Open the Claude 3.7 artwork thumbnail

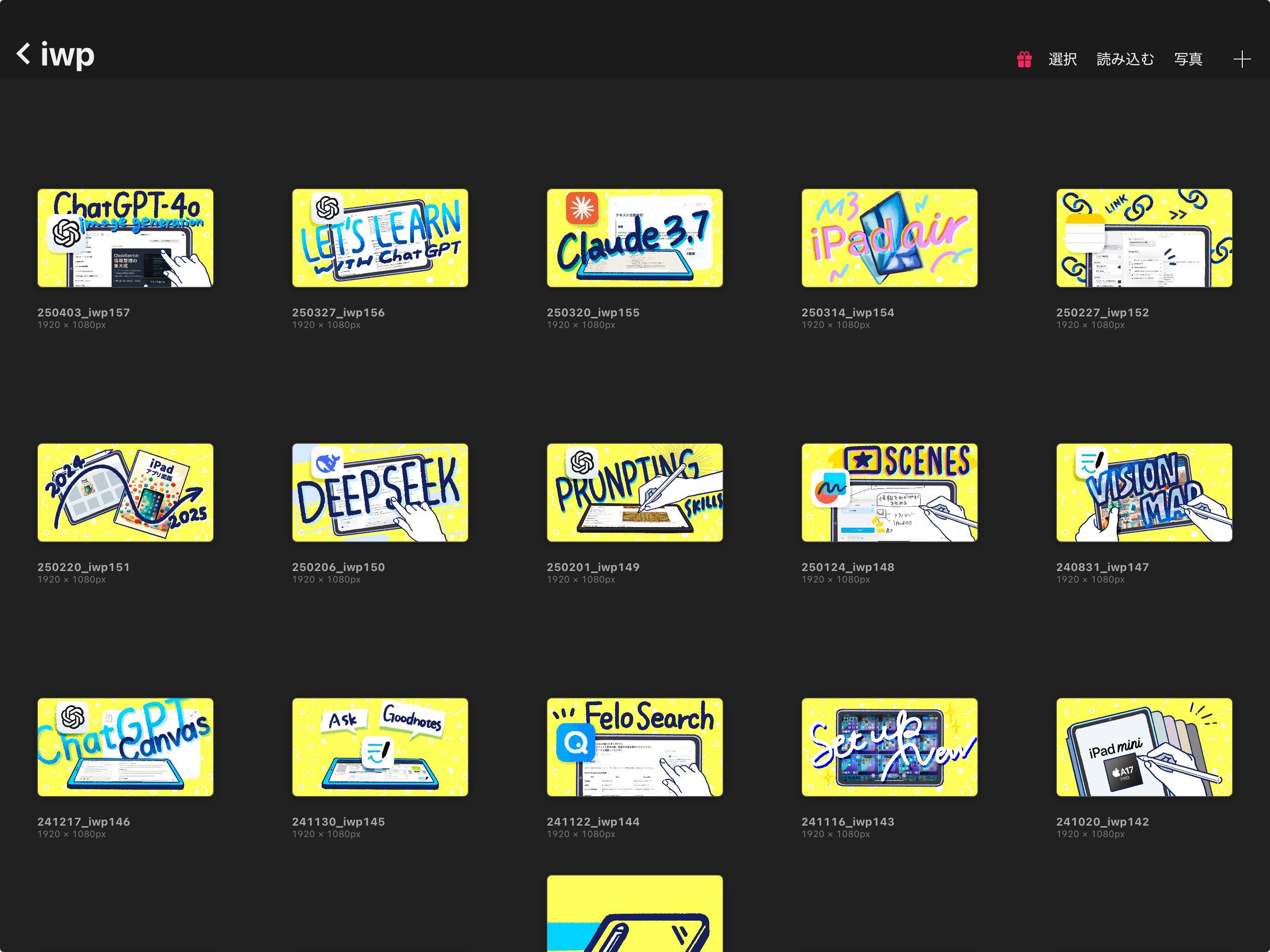(635, 238)
